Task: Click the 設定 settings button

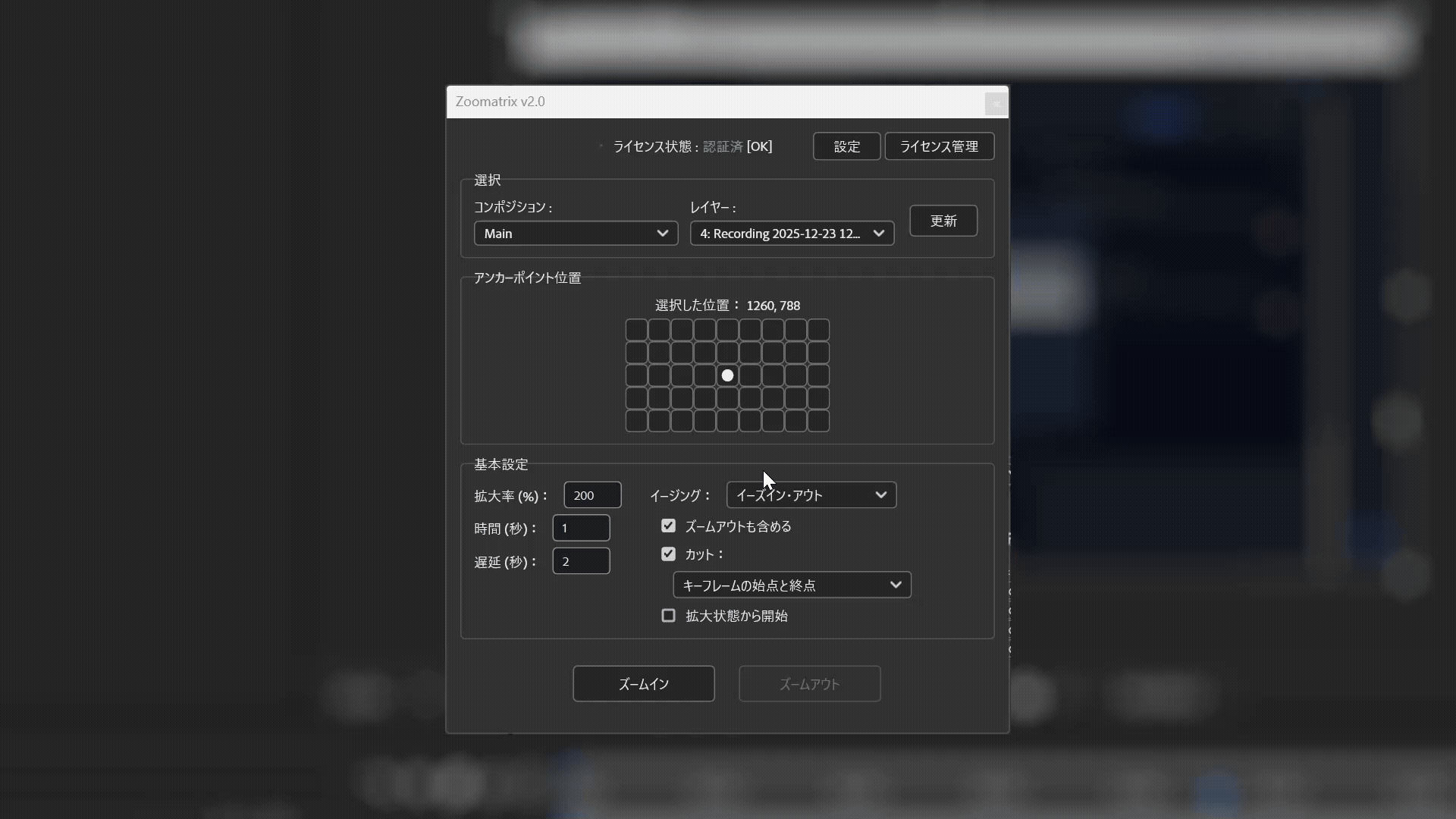Action: coord(846,146)
